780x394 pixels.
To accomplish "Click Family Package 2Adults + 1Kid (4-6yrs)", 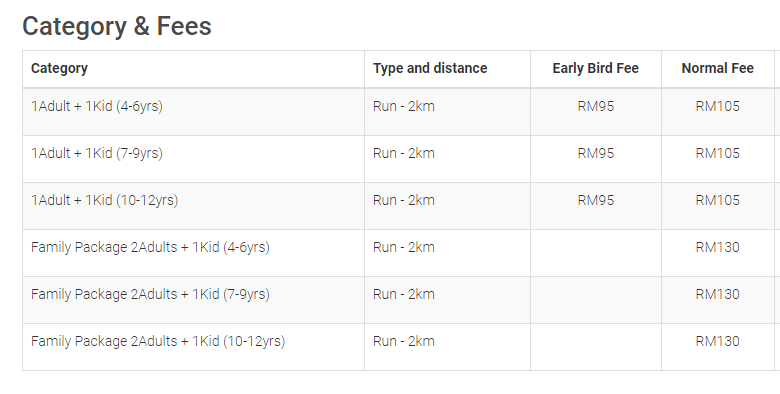I will click(x=150, y=247).
